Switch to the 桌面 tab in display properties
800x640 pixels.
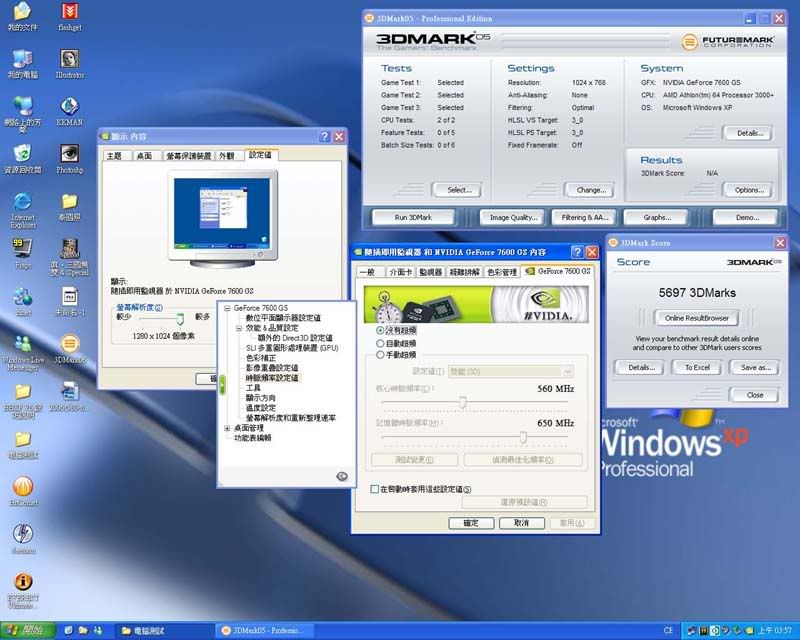point(144,156)
